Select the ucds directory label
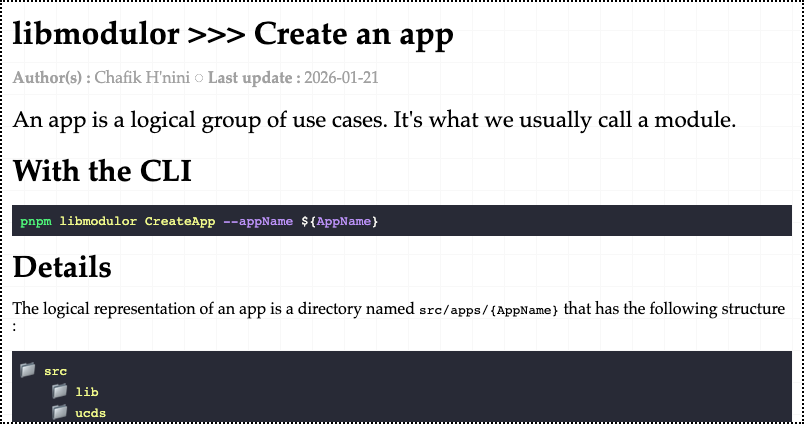 pos(90,413)
